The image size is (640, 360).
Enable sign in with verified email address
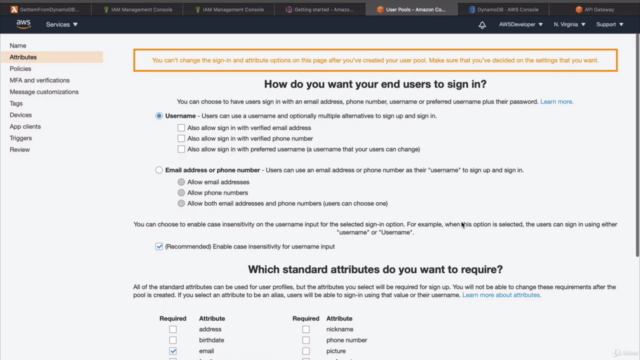(x=181, y=128)
